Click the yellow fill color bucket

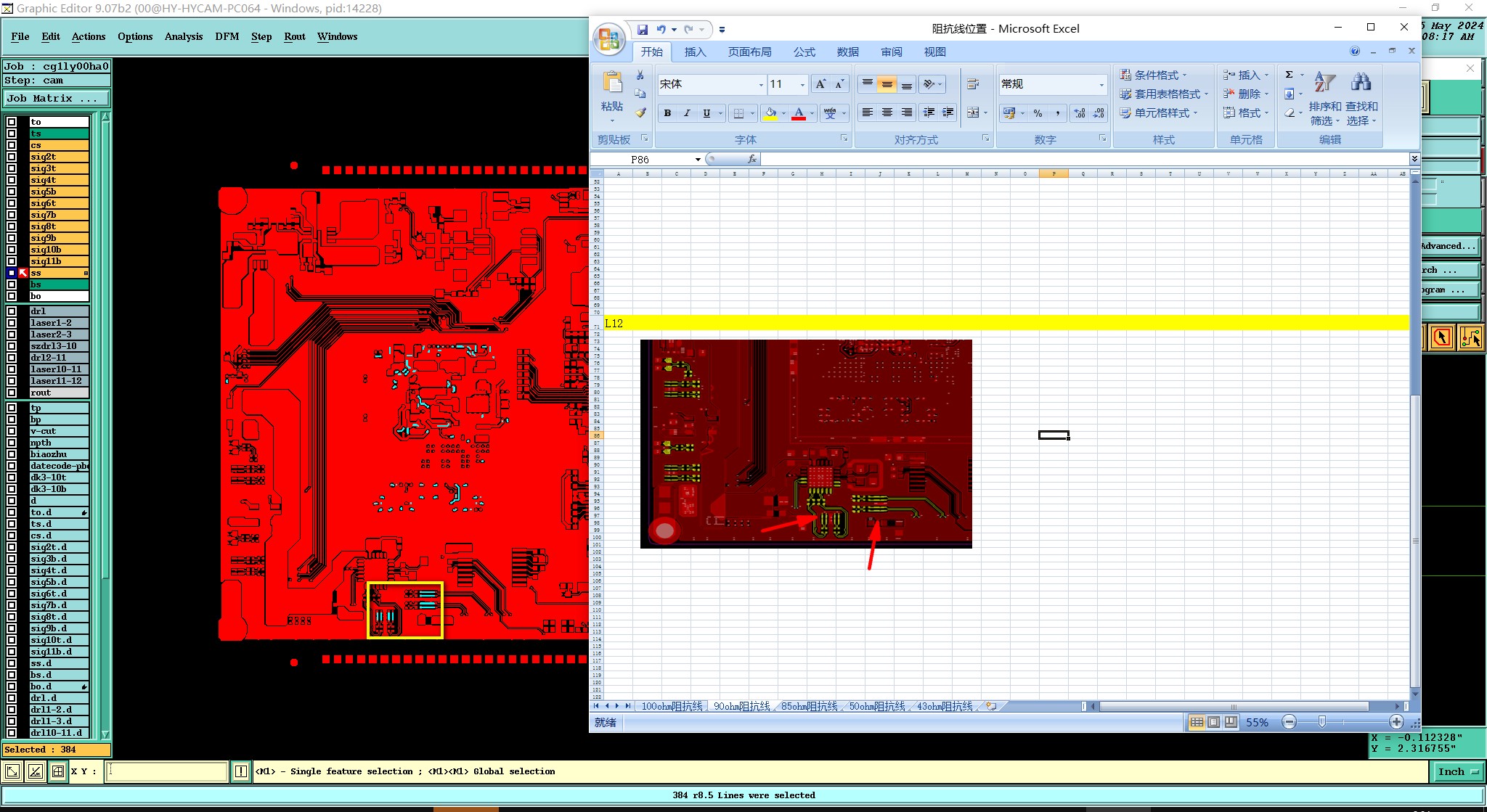point(770,113)
